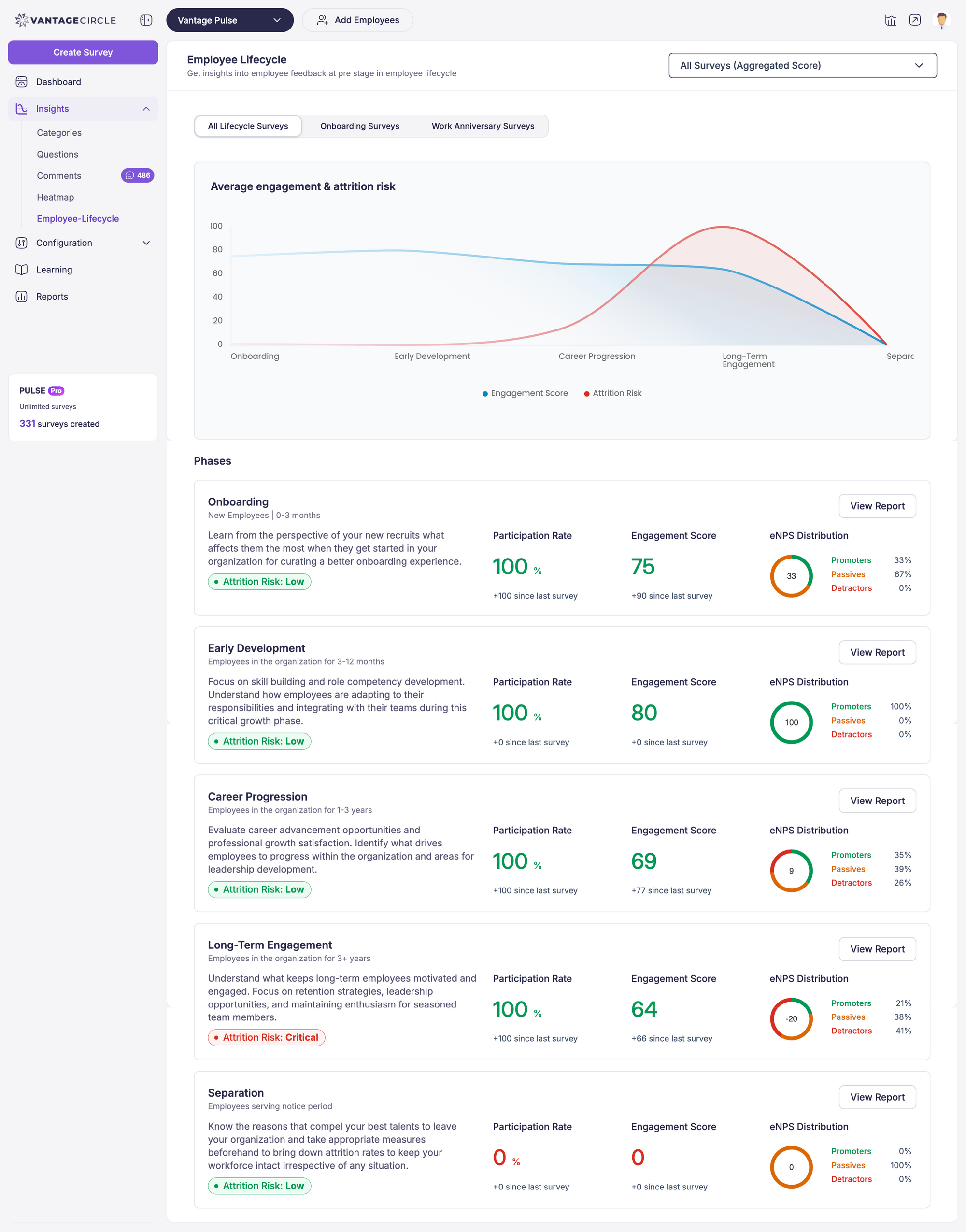
Task: Open Learning from the sidebar
Action: (53, 270)
